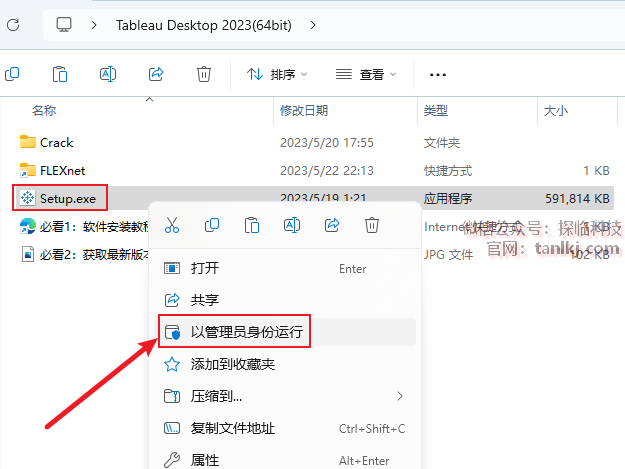Click Paste icon in context menu

click(252, 225)
